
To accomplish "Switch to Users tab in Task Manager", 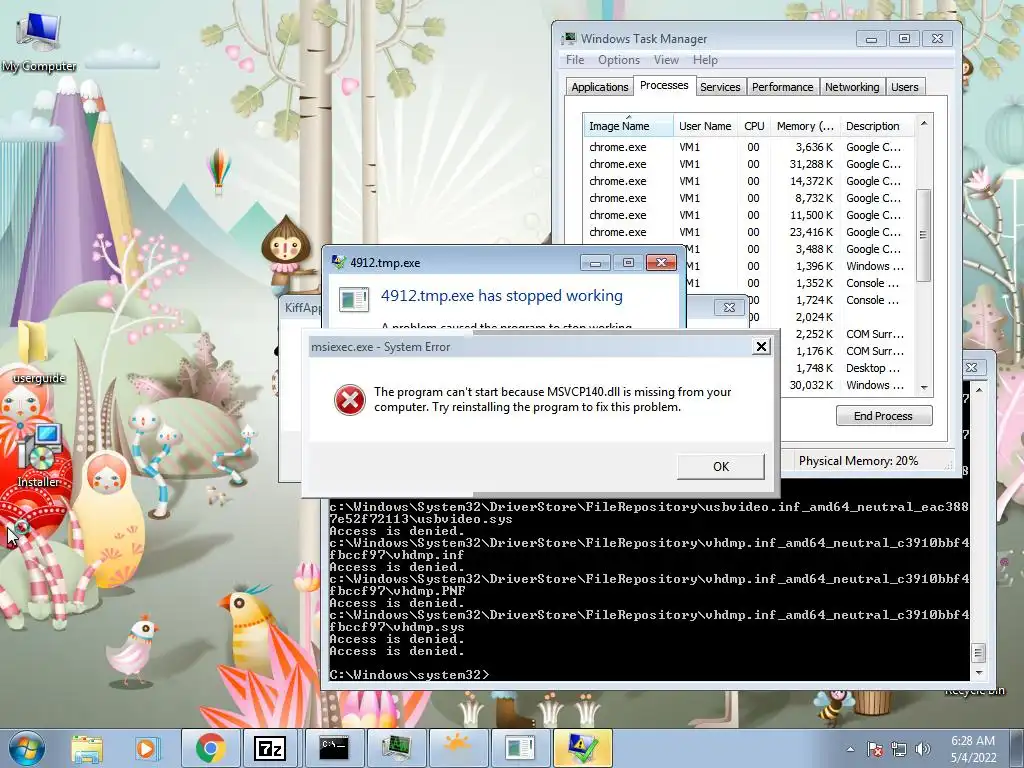I will 904,87.
